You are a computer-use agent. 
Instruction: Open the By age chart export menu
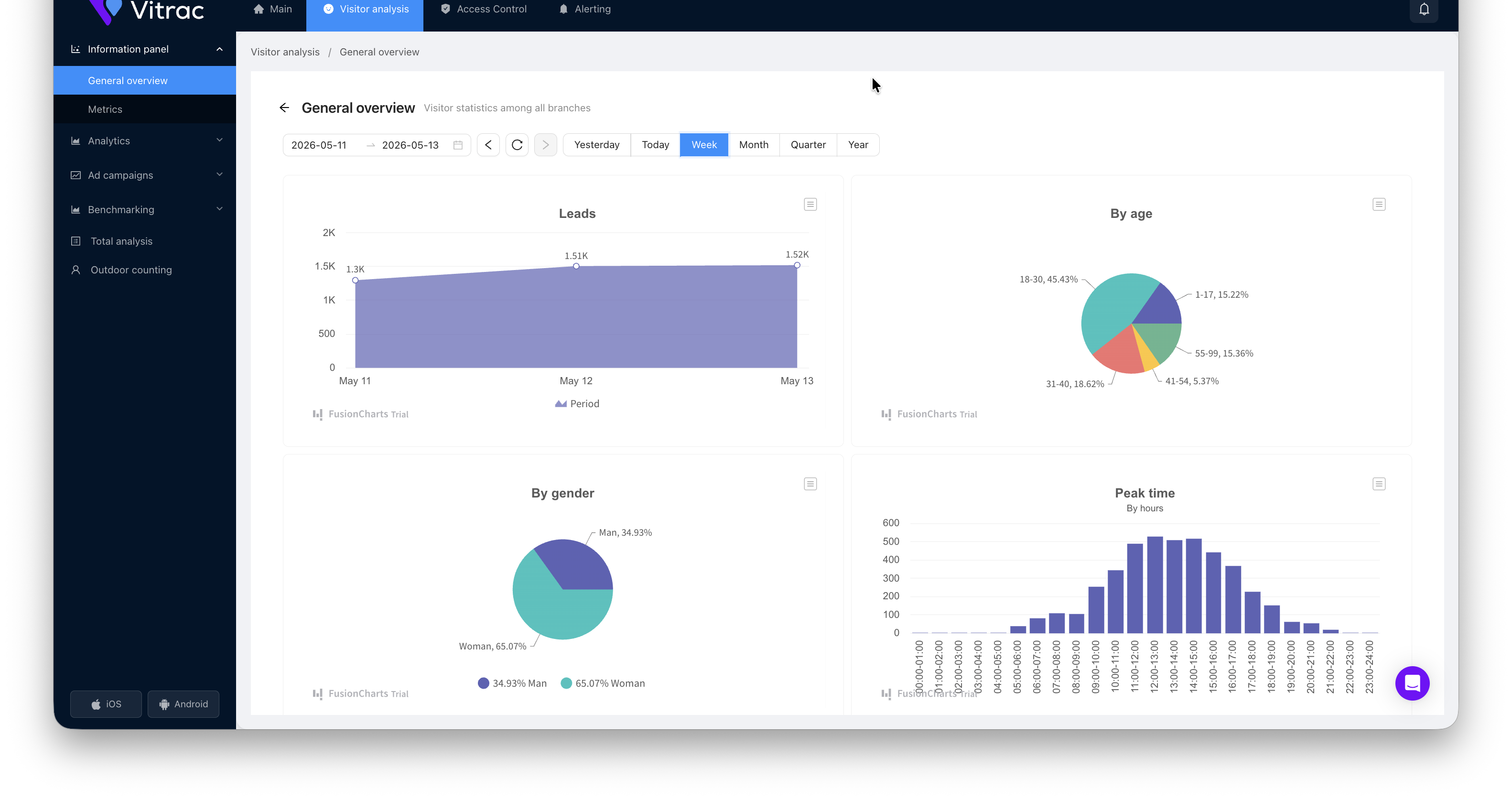click(x=1379, y=204)
